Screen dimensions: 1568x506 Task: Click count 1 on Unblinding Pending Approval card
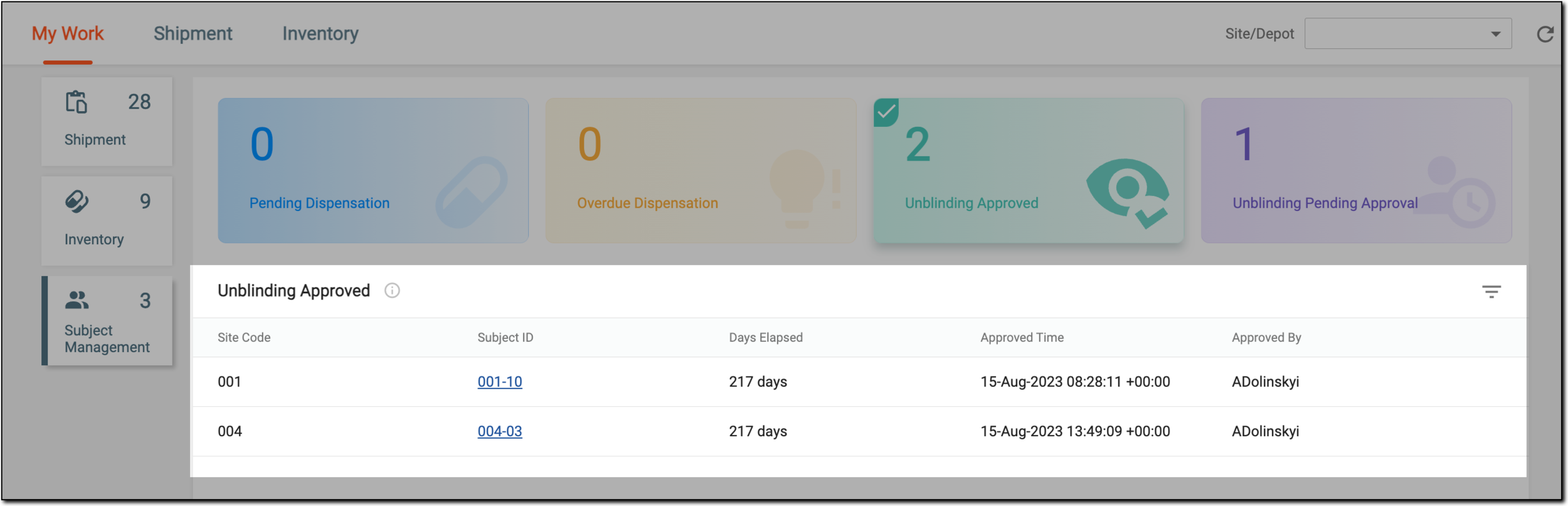(1244, 144)
